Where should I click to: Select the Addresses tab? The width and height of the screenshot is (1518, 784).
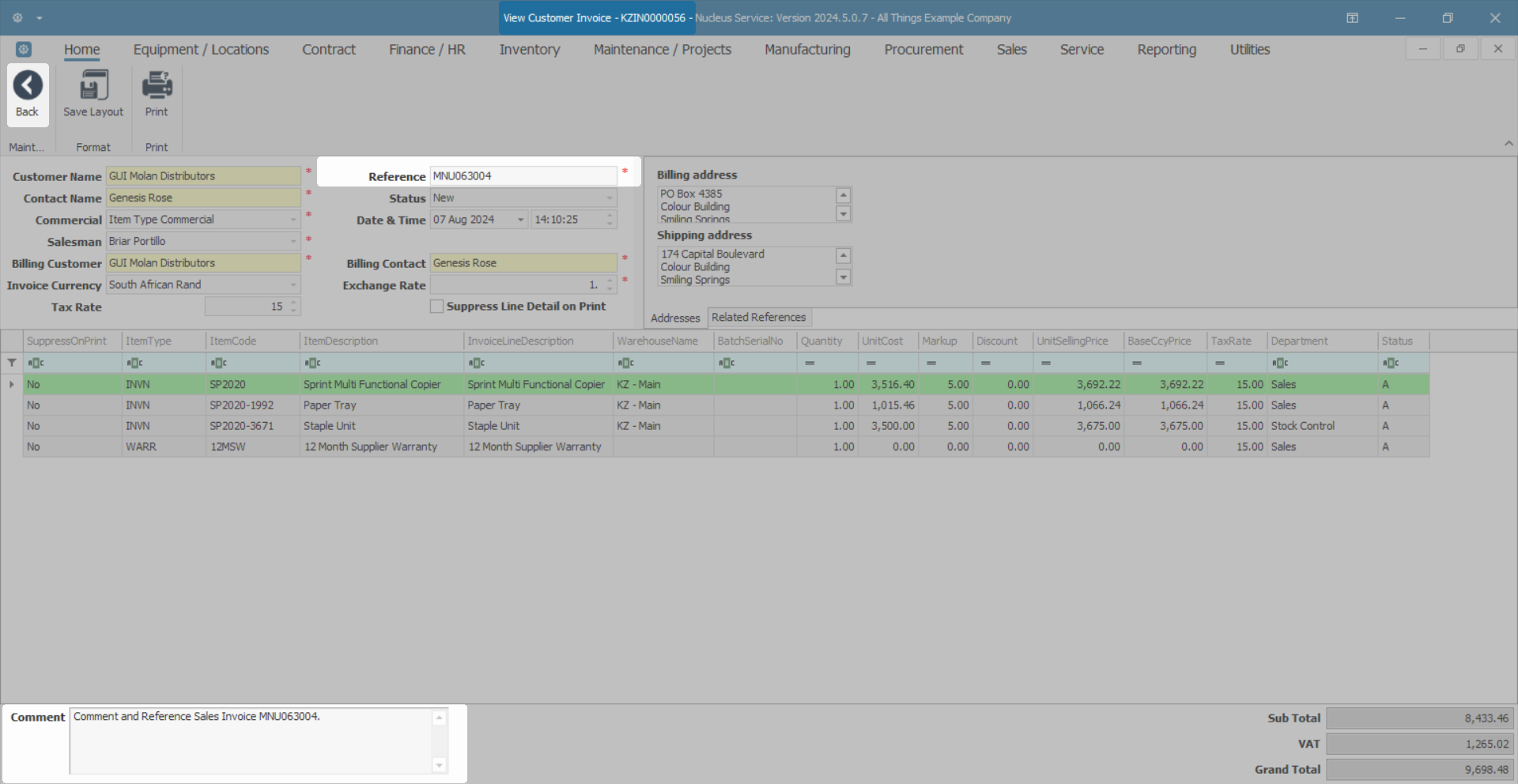pyautogui.click(x=675, y=318)
